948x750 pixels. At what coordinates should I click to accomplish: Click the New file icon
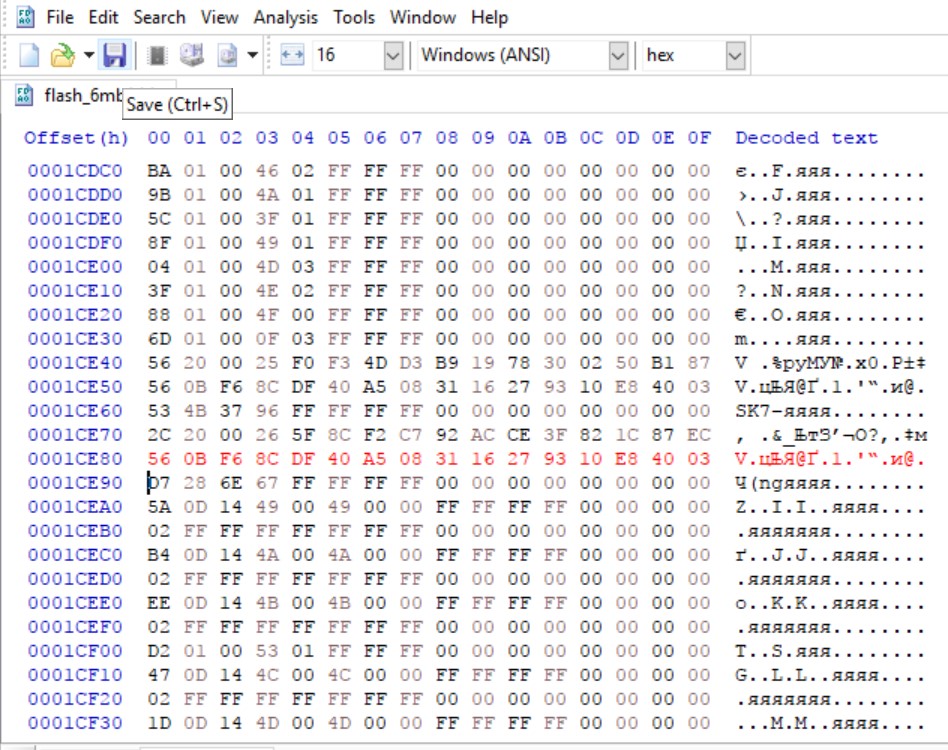pos(29,55)
